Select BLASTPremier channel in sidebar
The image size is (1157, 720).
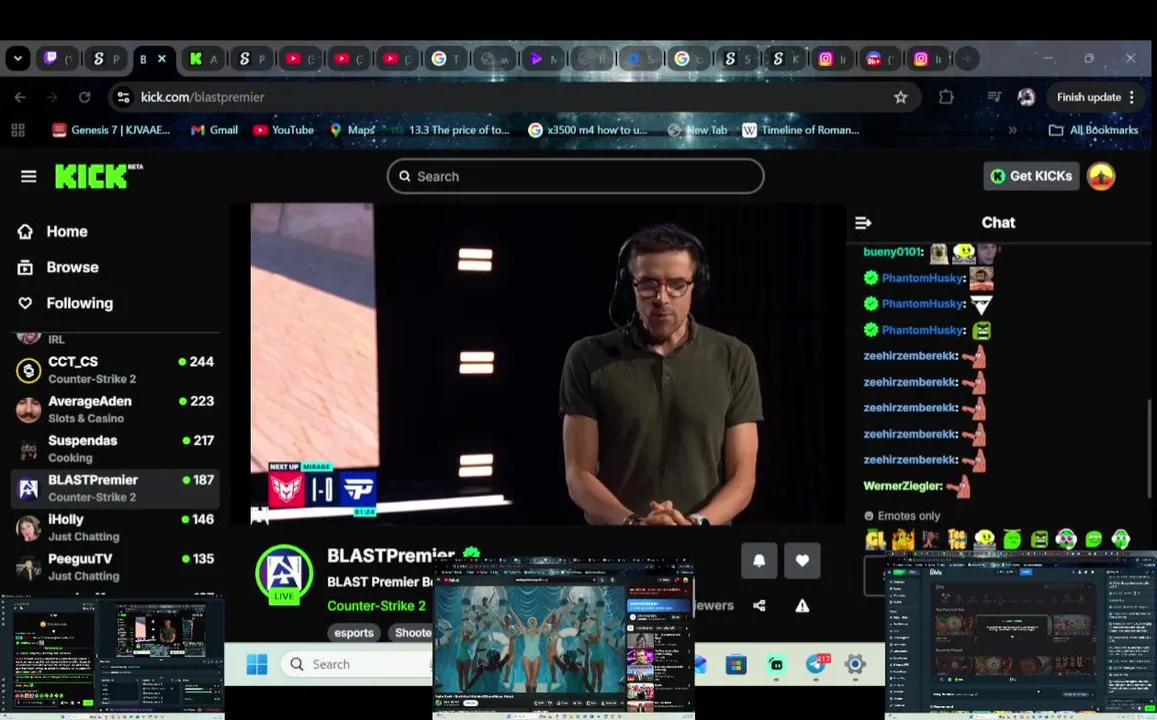click(x=114, y=488)
